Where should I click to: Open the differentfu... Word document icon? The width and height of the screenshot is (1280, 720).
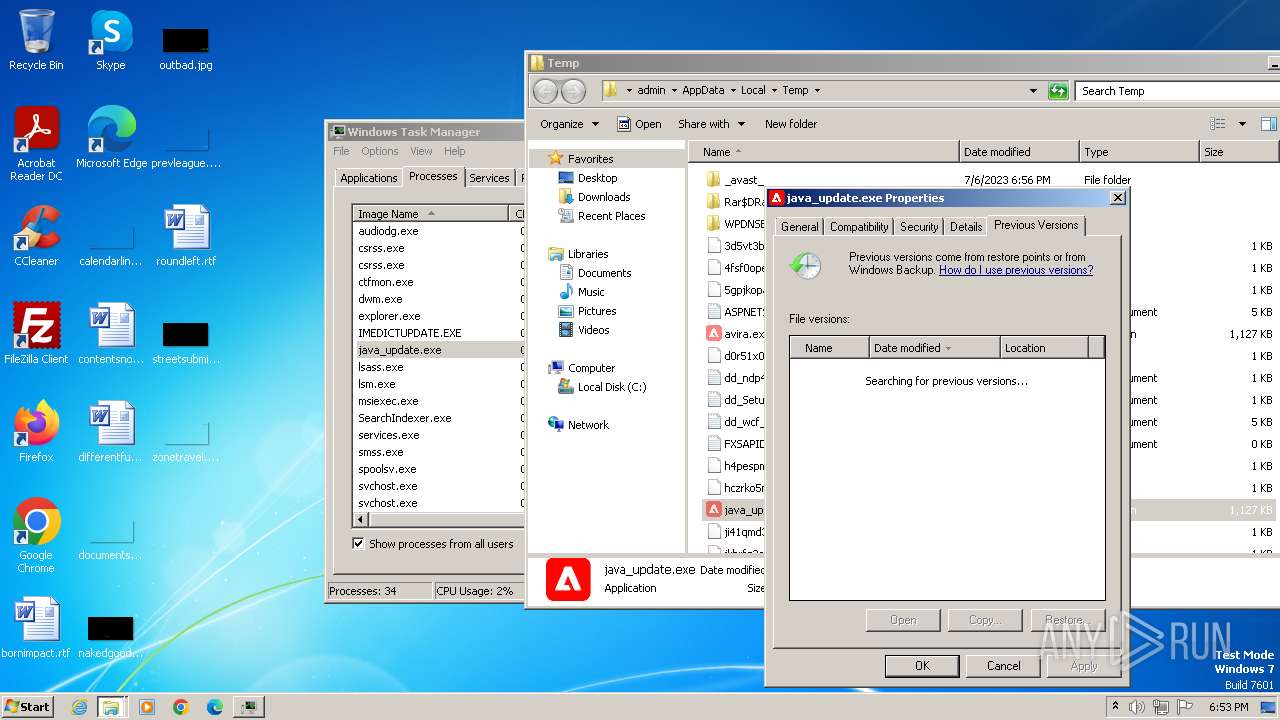coord(111,432)
